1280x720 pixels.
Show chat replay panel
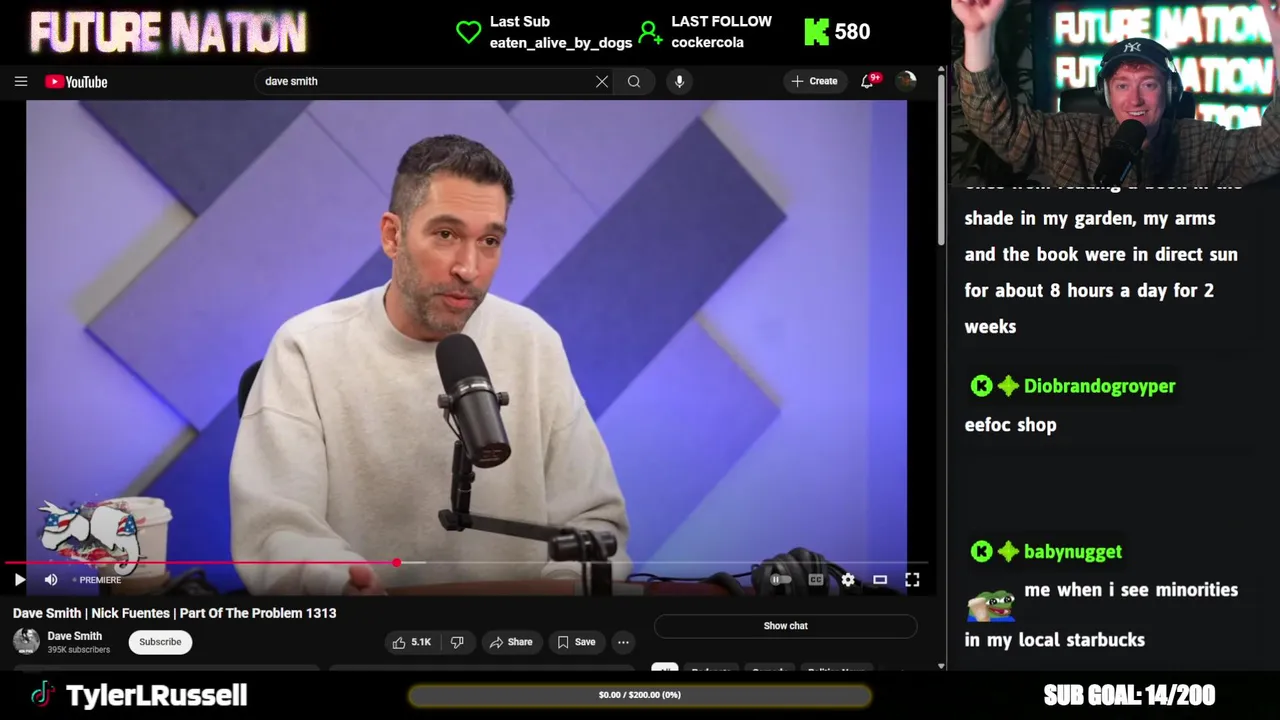coord(785,626)
